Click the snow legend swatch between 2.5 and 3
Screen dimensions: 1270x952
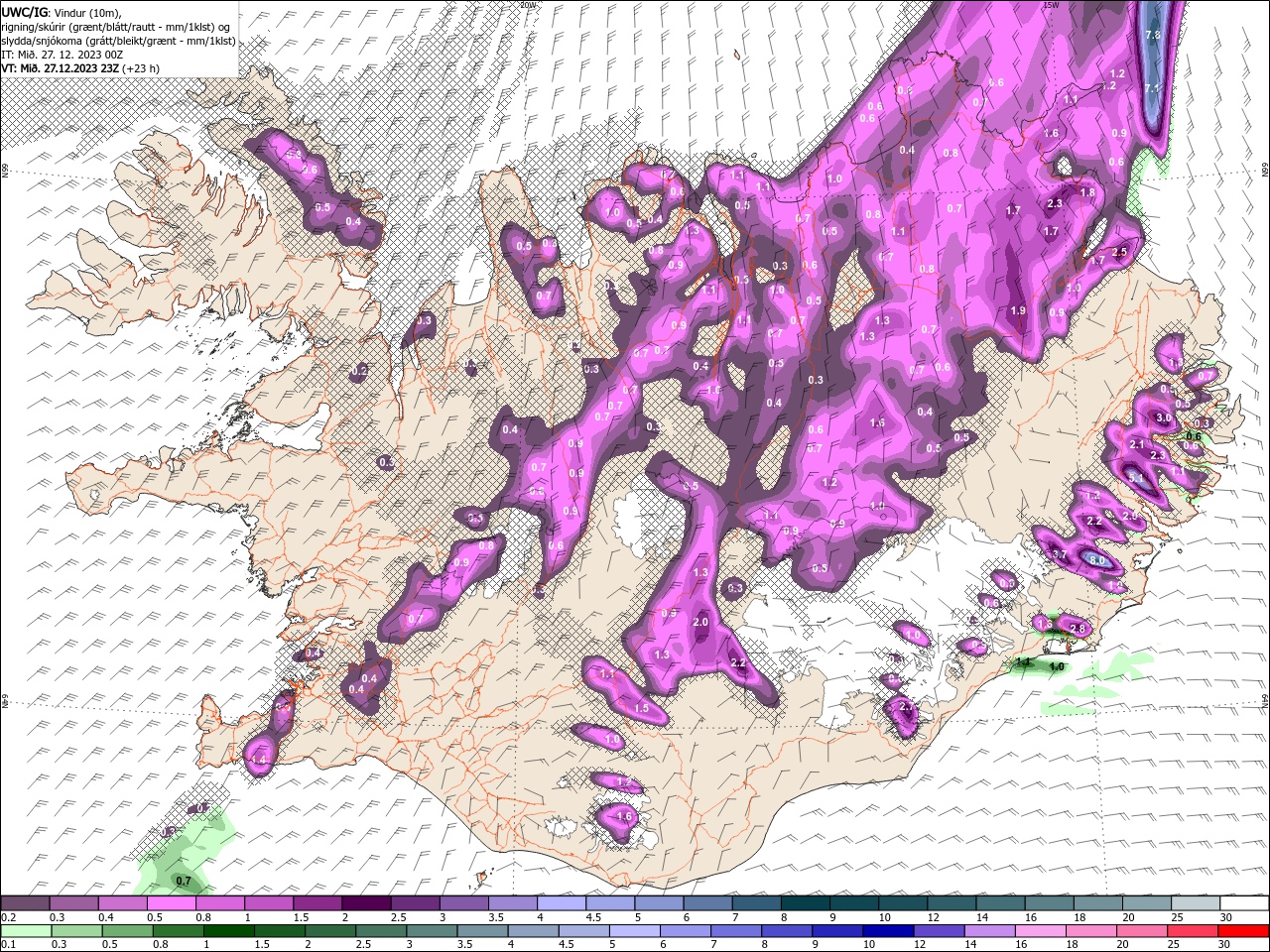point(415,903)
